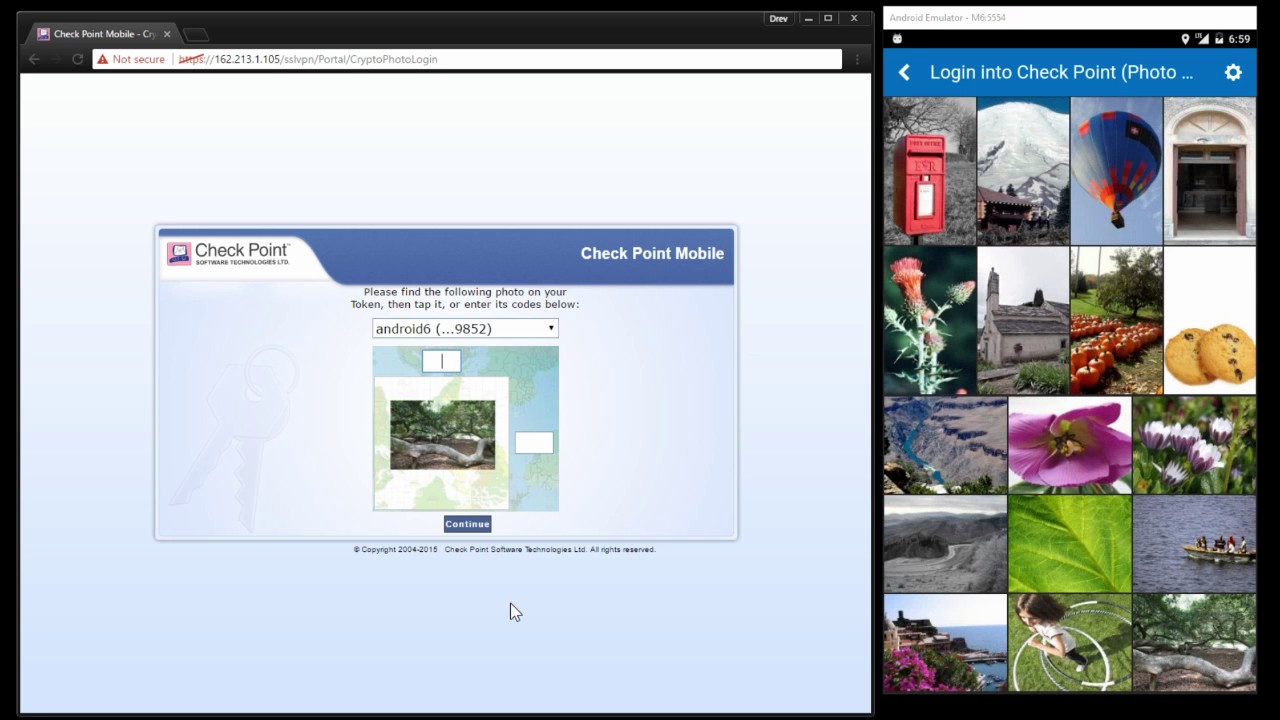Focus the right-side code input field
Image resolution: width=1280 pixels, height=720 pixels.
534,443
